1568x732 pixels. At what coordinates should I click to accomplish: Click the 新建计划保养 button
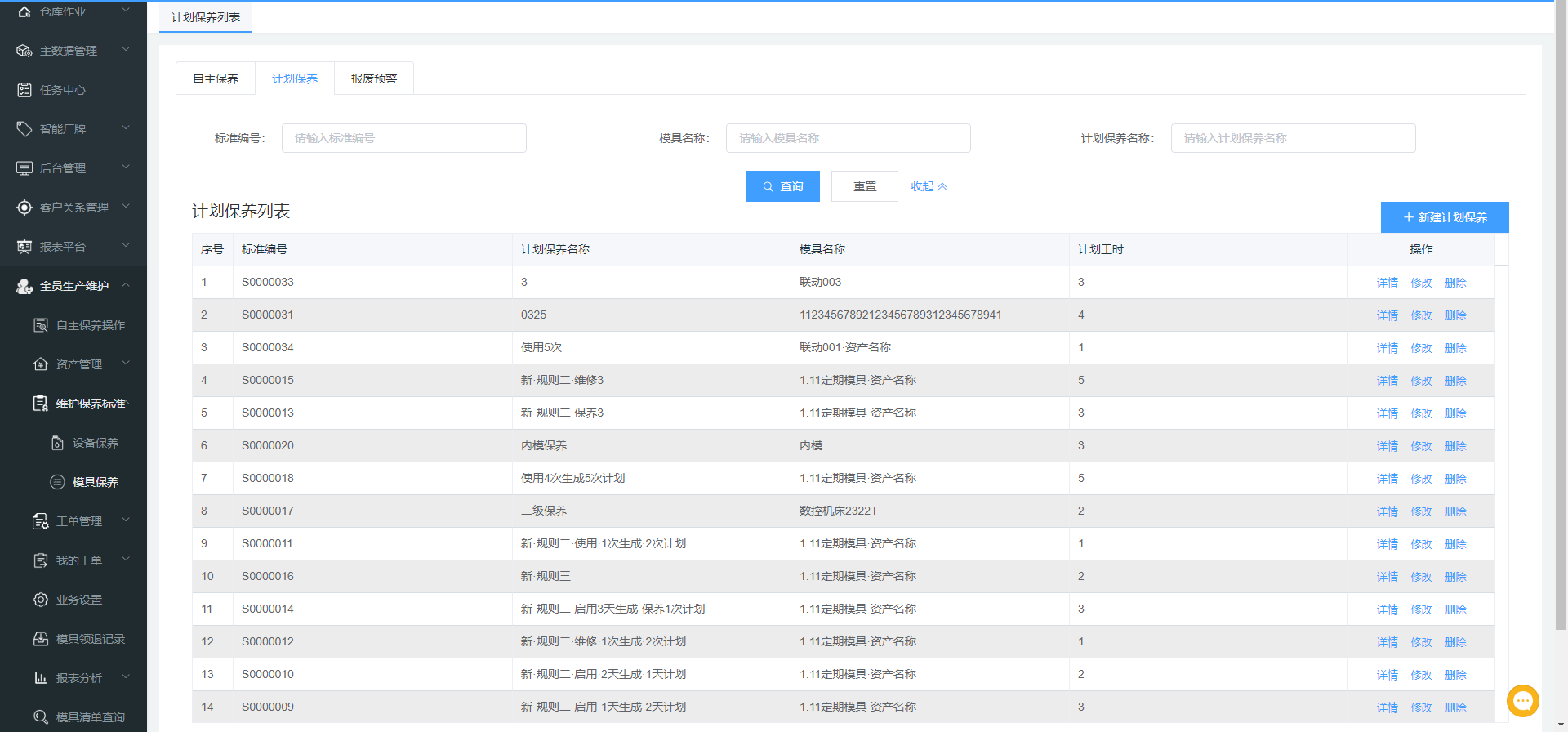[x=1444, y=217]
